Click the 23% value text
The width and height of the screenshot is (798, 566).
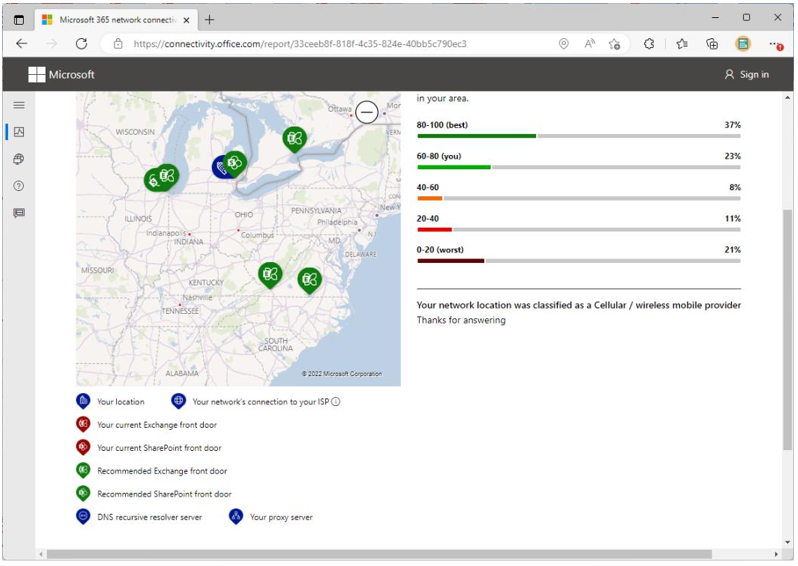(732, 156)
